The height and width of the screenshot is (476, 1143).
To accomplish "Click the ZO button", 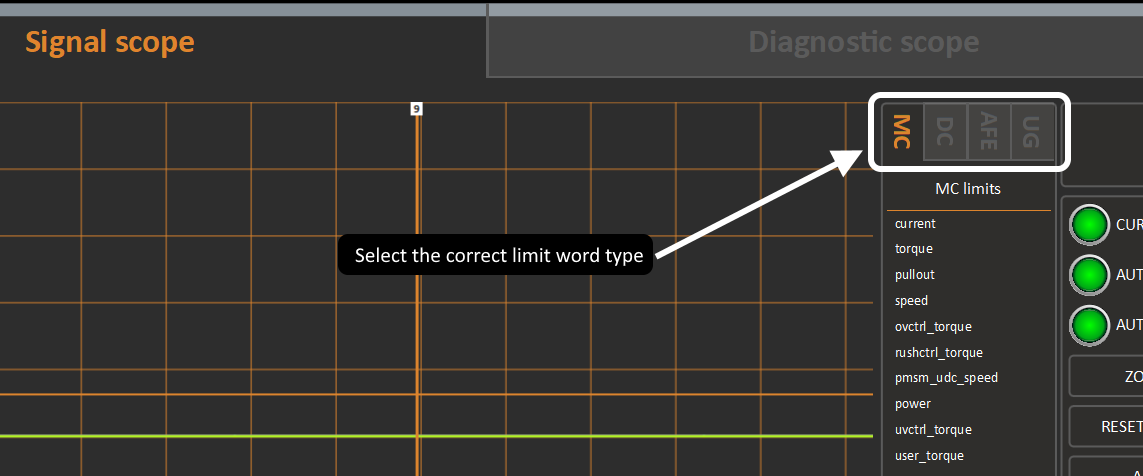I will pyautogui.click(x=1107, y=376).
